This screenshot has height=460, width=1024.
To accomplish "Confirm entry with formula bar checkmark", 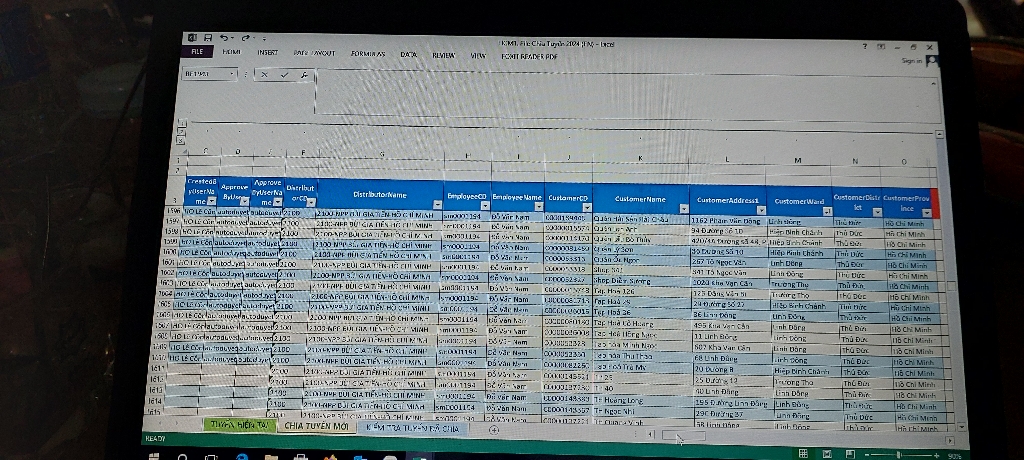I will 284,74.
